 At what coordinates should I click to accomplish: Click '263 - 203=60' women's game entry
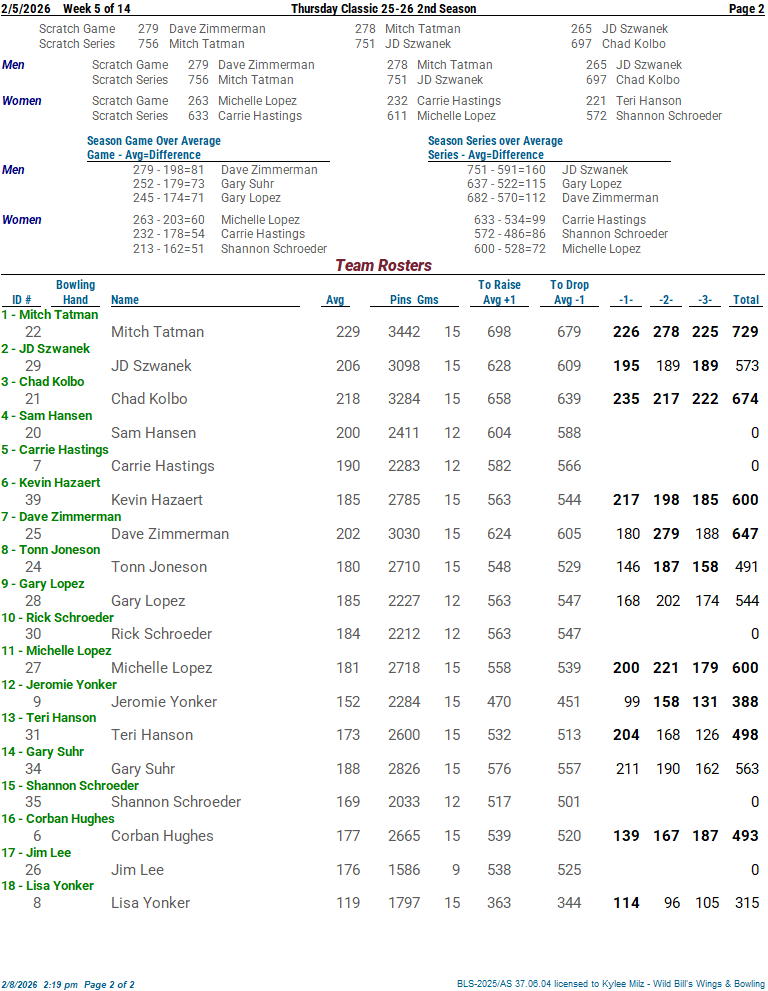168,220
